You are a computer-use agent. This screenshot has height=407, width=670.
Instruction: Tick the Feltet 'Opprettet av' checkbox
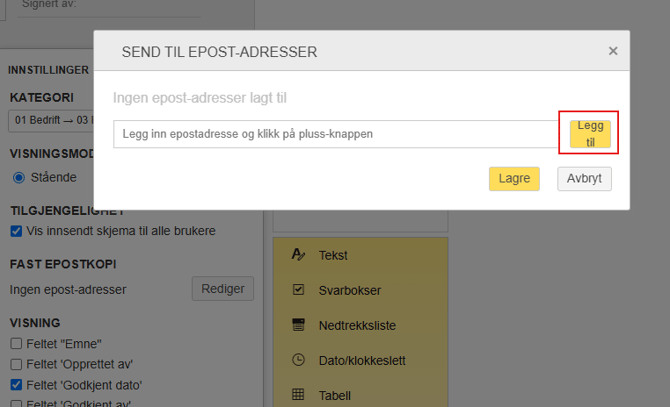(16, 364)
